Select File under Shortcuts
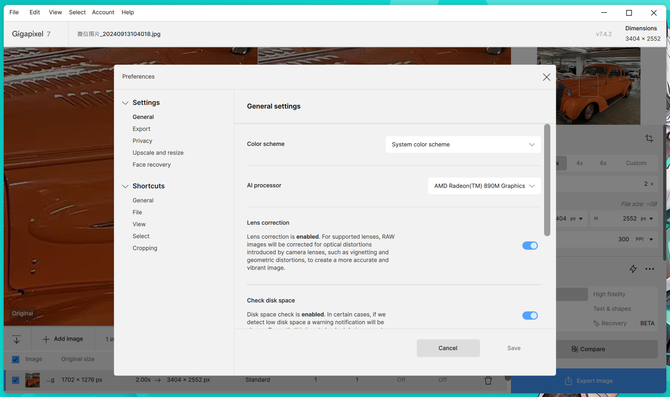The width and height of the screenshot is (670, 397). coord(137,212)
